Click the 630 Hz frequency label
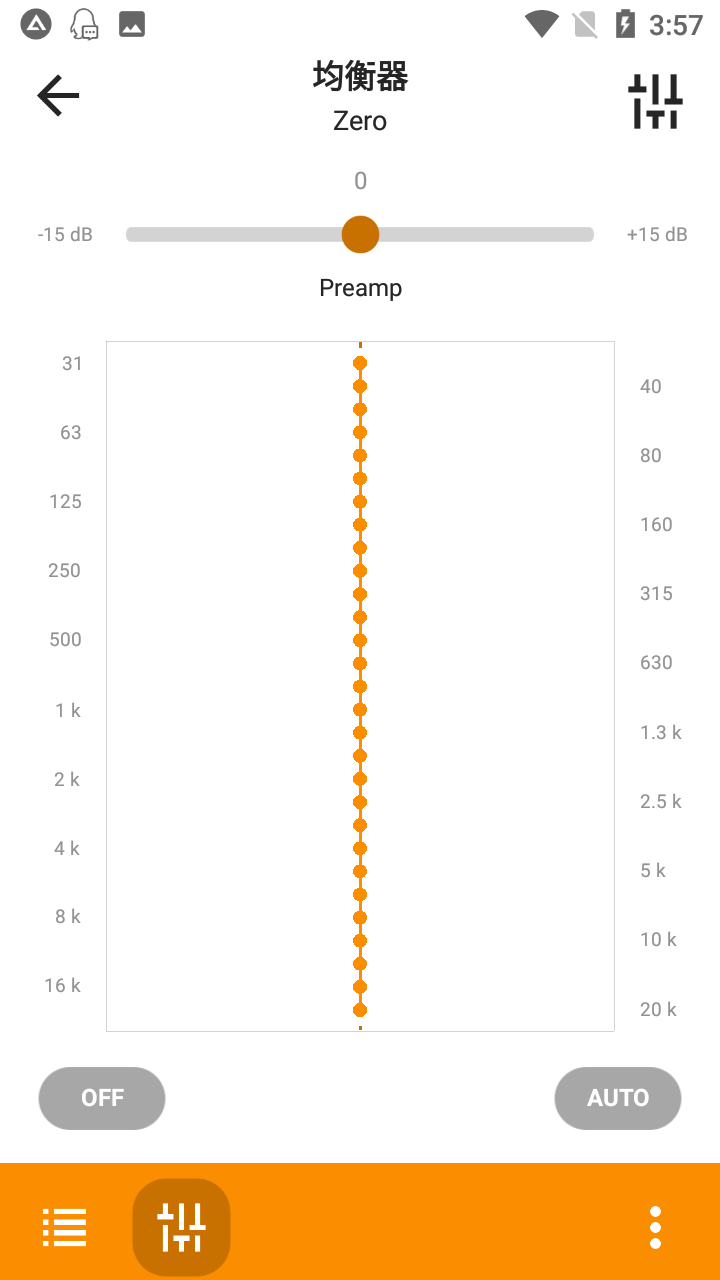Viewport: 720px width, 1280px height. [656, 662]
